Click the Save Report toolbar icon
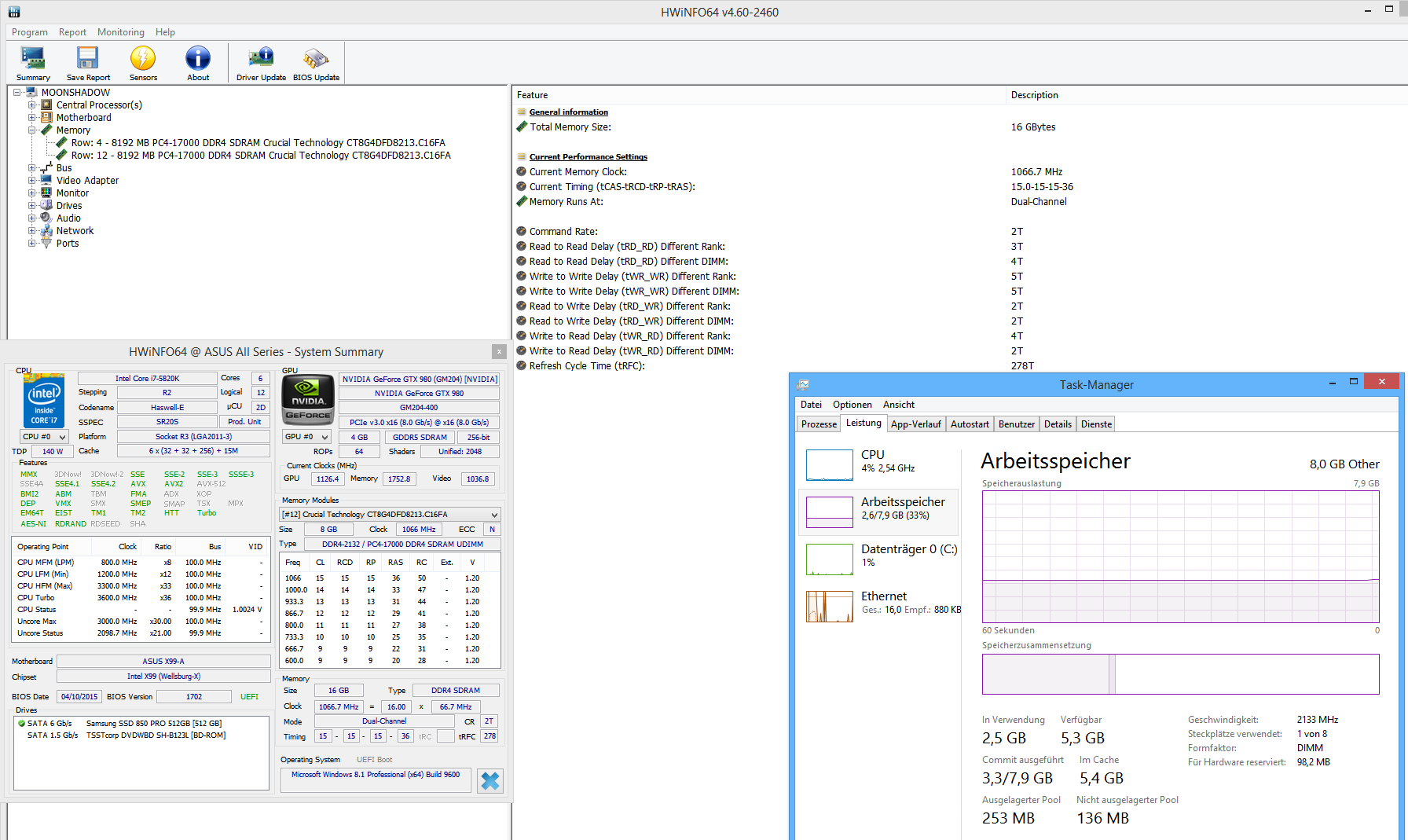This screenshot has width=1408, height=840. (x=87, y=58)
